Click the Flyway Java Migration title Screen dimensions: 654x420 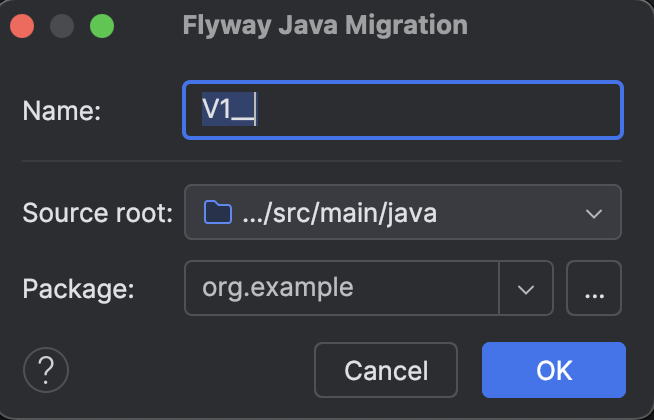326,25
